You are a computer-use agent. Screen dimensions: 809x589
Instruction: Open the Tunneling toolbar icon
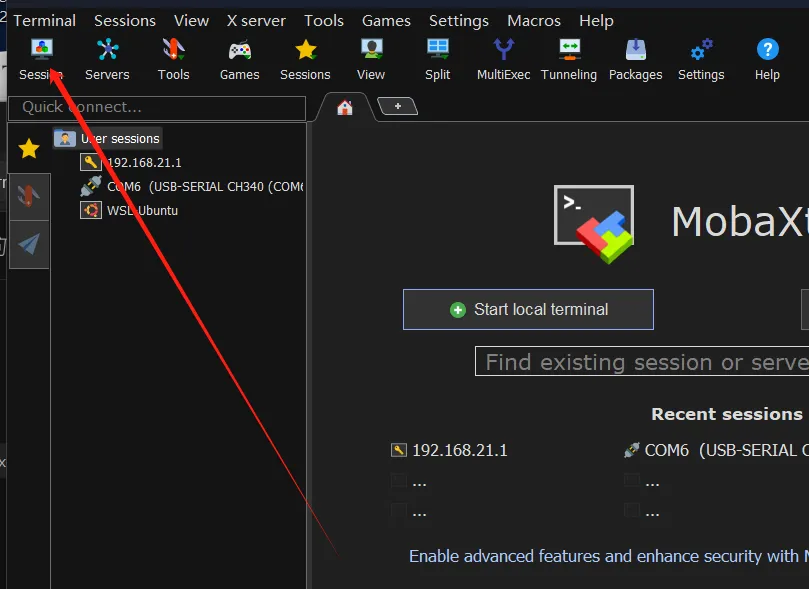(x=569, y=59)
